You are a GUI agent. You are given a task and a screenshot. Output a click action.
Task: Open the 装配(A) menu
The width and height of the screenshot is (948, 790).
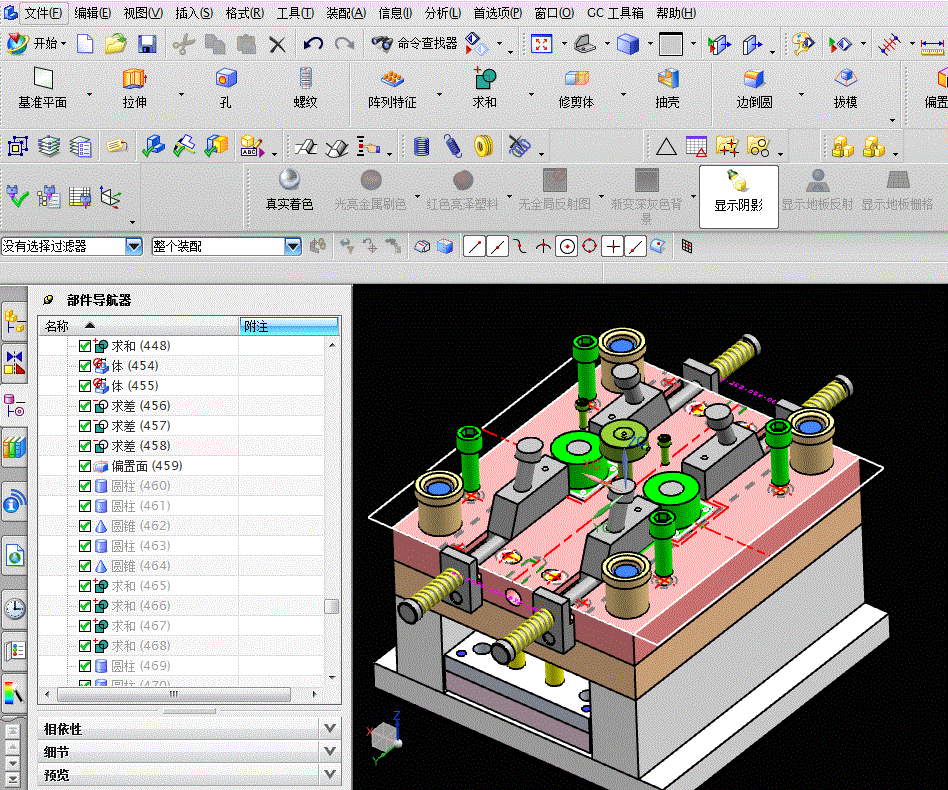(x=346, y=13)
